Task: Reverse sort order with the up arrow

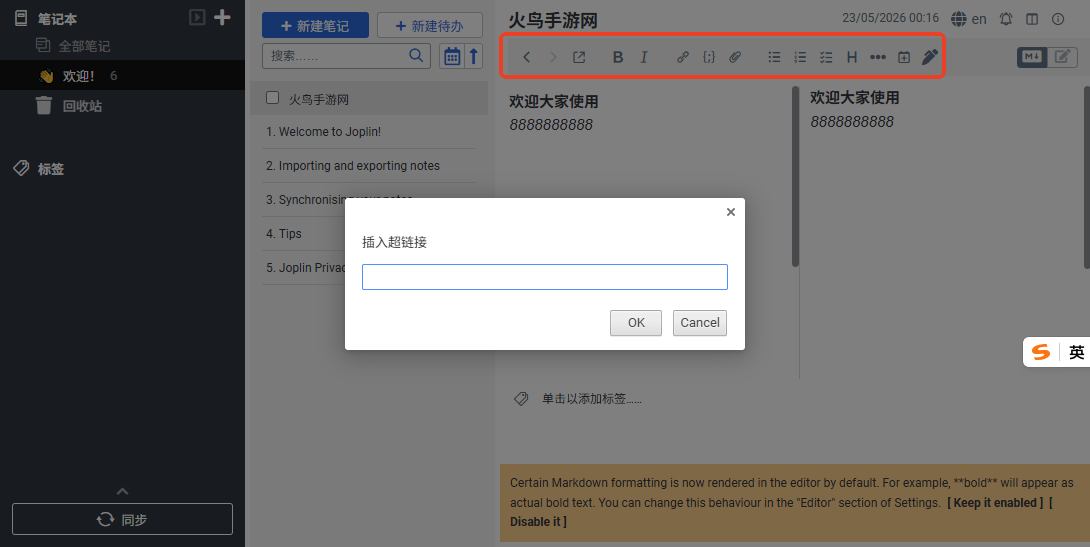Action: [x=474, y=56]
